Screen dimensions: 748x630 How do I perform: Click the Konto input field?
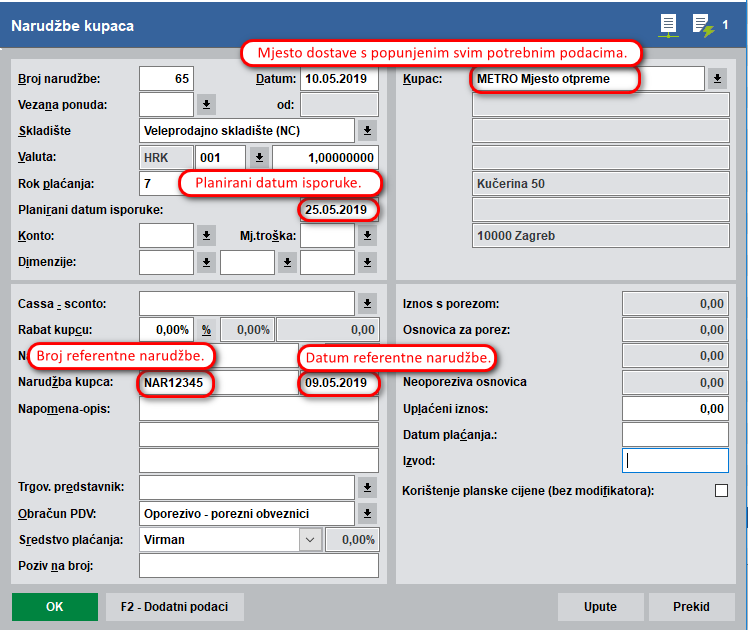pos(166,236)
